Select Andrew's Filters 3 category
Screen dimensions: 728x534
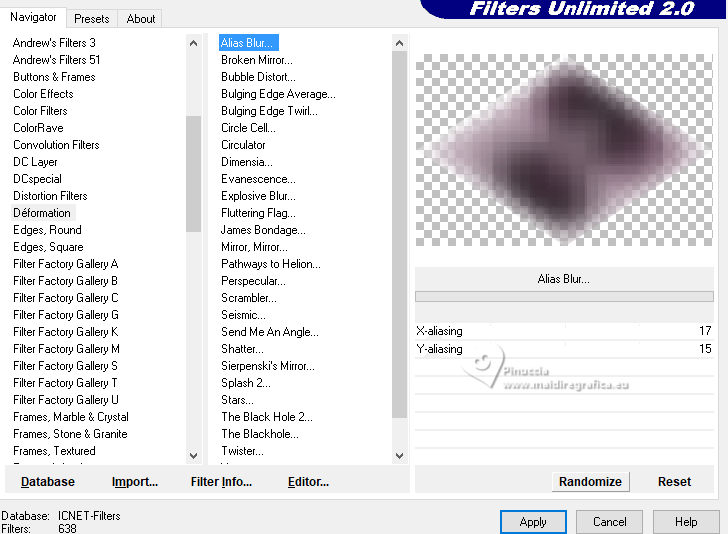[54, 43]
